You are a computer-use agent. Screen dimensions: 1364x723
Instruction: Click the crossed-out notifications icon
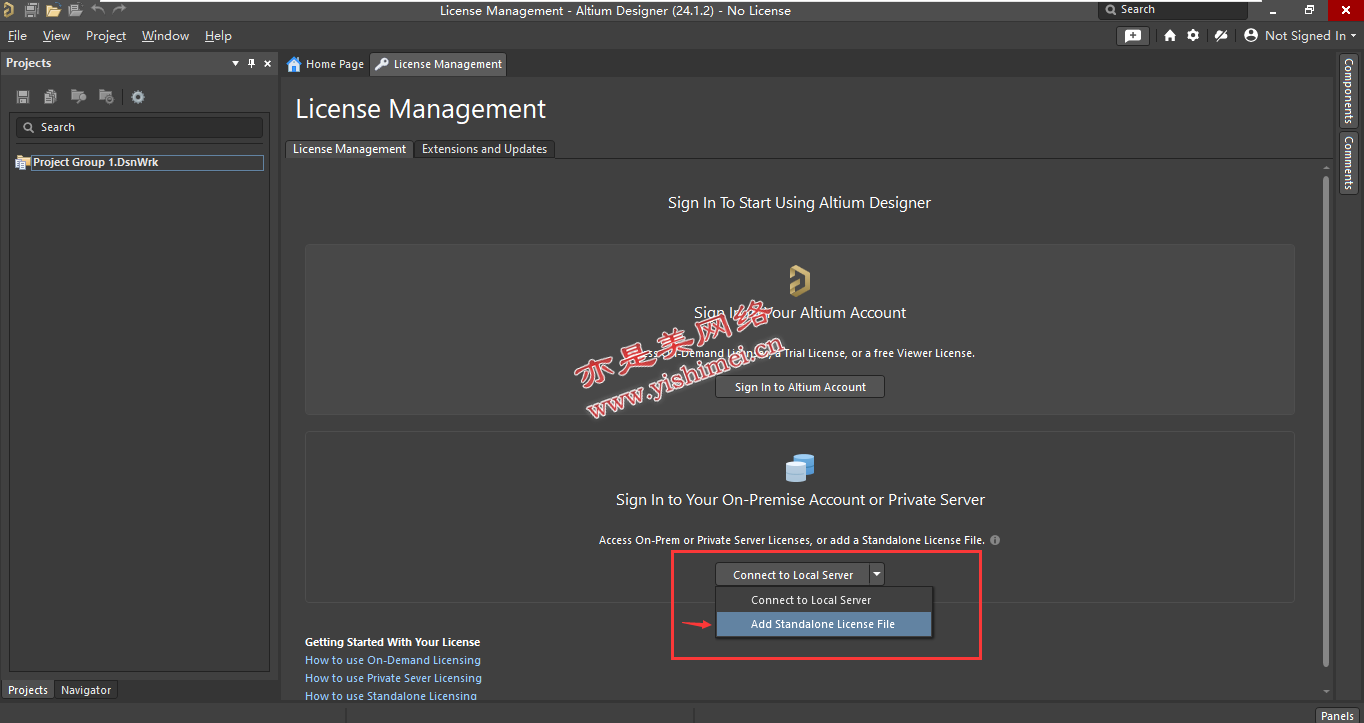click(1221, 35)
